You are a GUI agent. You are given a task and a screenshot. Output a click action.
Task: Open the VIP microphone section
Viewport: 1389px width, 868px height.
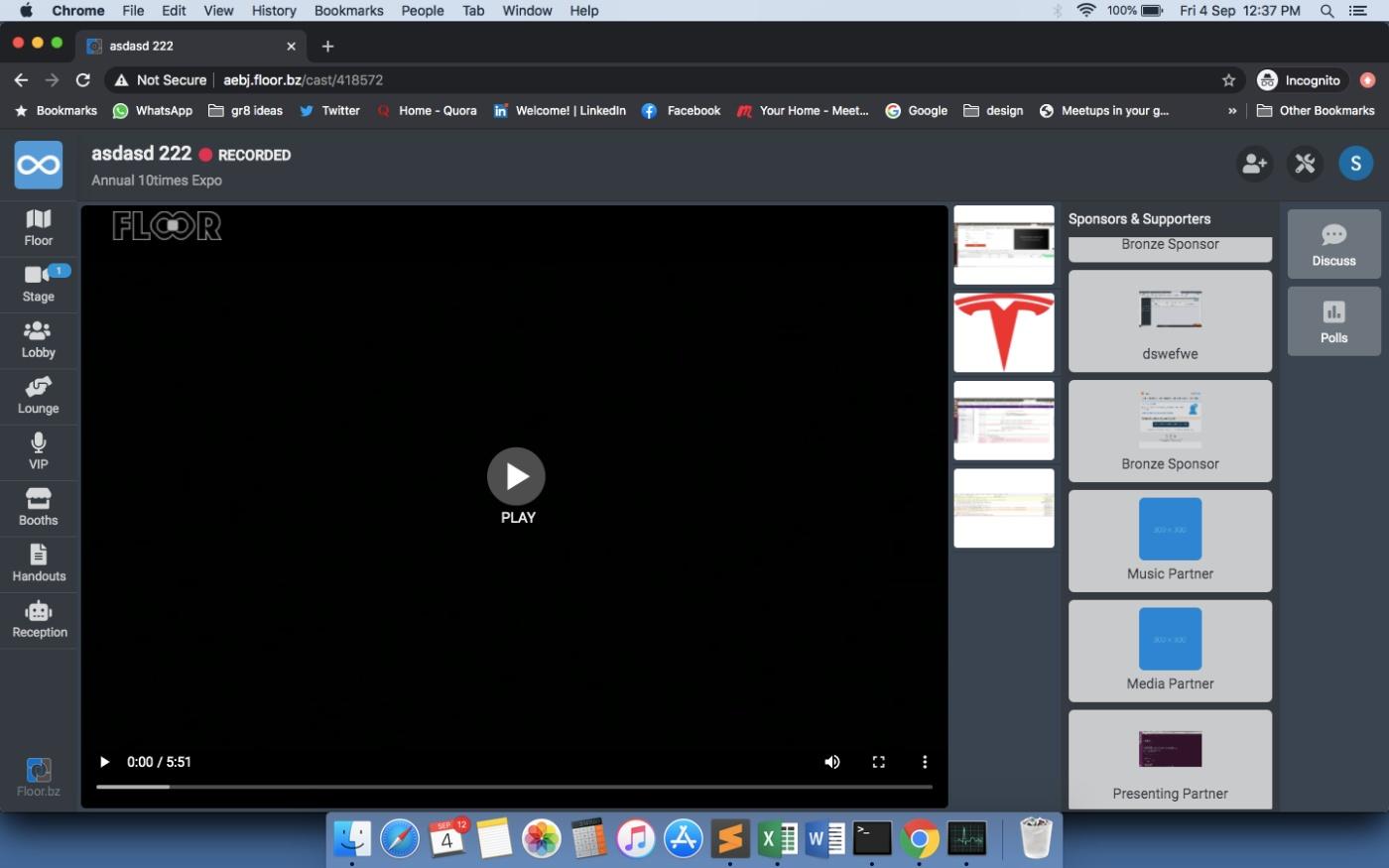(x=39, y=451)
